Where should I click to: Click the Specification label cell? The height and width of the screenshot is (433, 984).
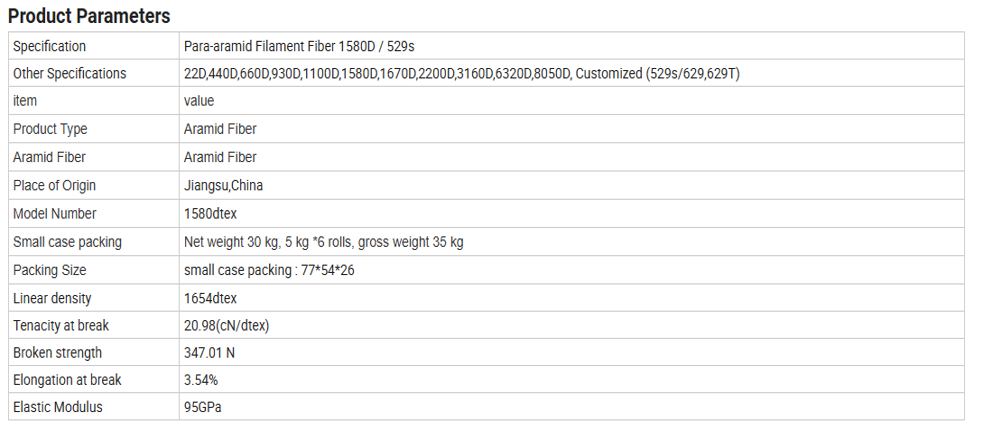[49, 46]
